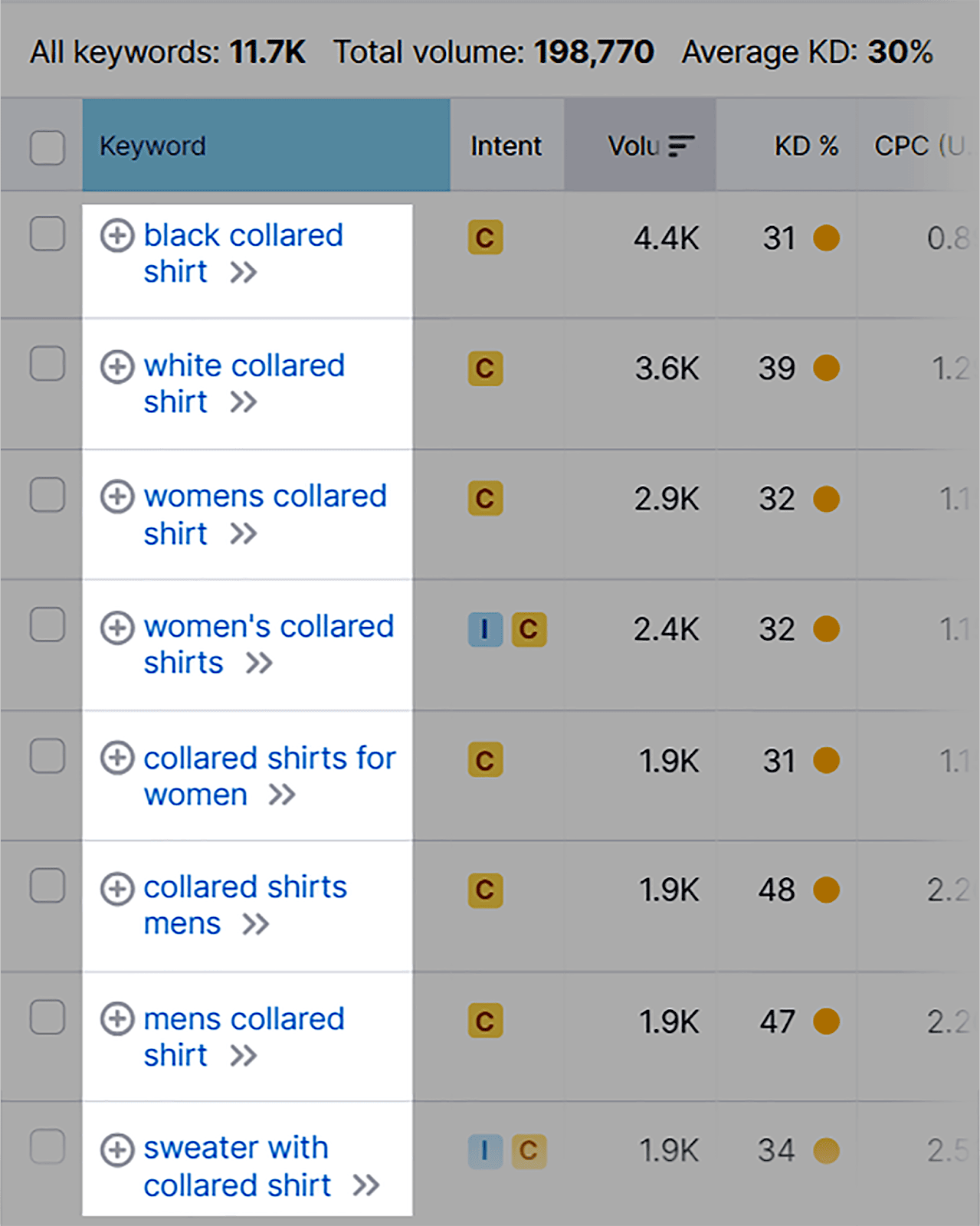
Task: Click the Keyword column header
Action: (x=152, y=146)
